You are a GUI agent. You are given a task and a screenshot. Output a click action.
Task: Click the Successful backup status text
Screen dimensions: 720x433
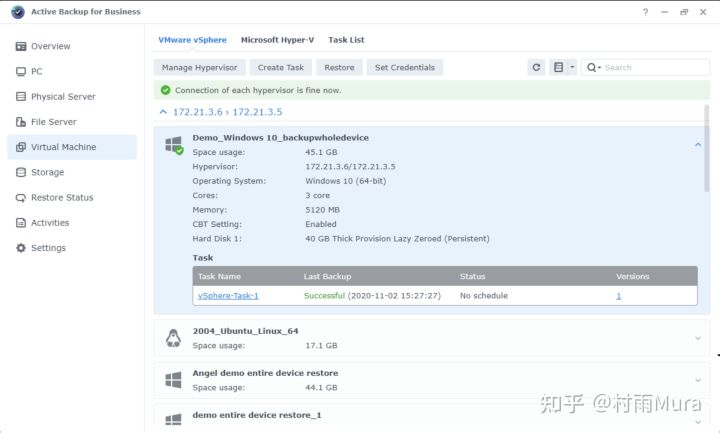click(324, 296)
